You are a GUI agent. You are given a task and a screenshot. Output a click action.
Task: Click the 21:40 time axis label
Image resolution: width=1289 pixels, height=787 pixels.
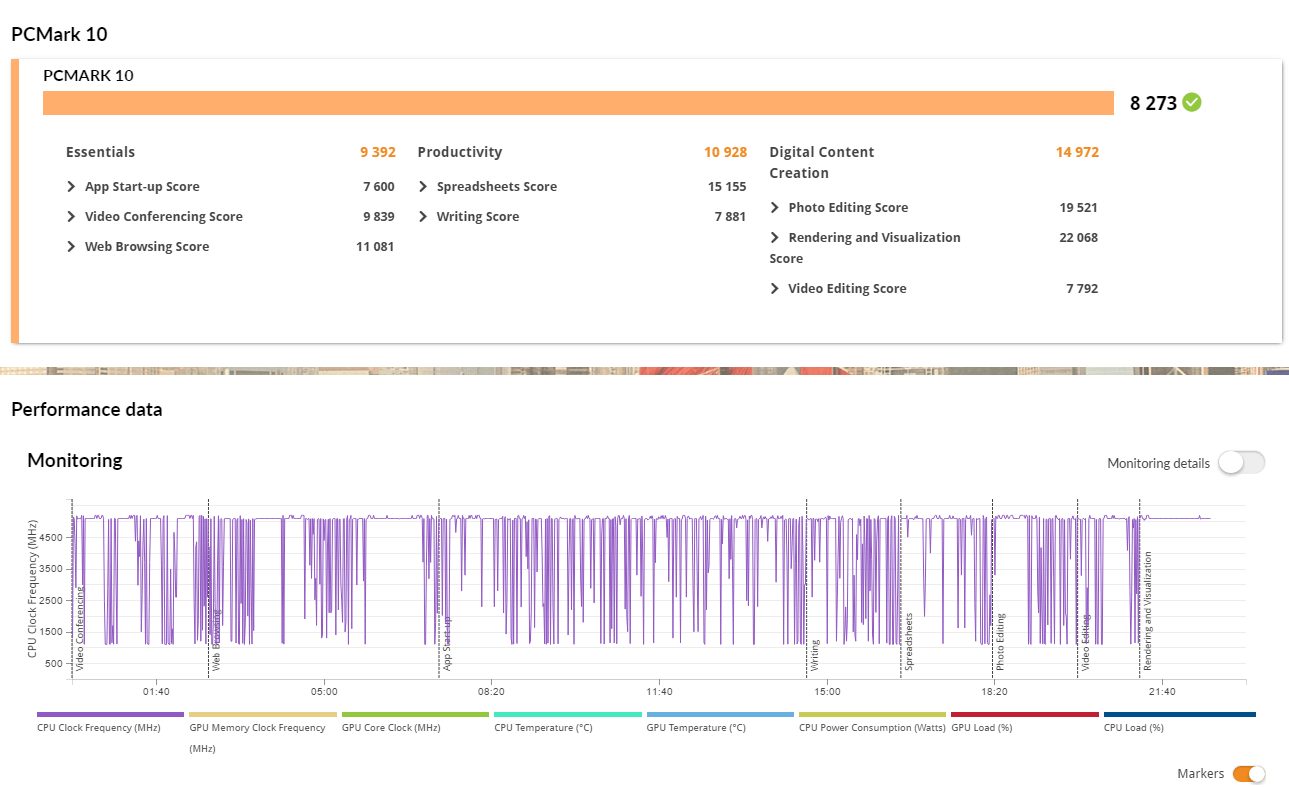coord(1162,692)
